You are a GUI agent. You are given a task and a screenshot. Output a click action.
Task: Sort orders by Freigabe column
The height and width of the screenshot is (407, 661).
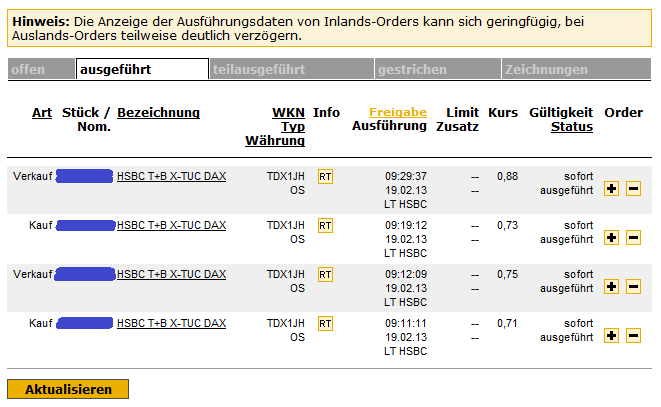coord(398,113)
